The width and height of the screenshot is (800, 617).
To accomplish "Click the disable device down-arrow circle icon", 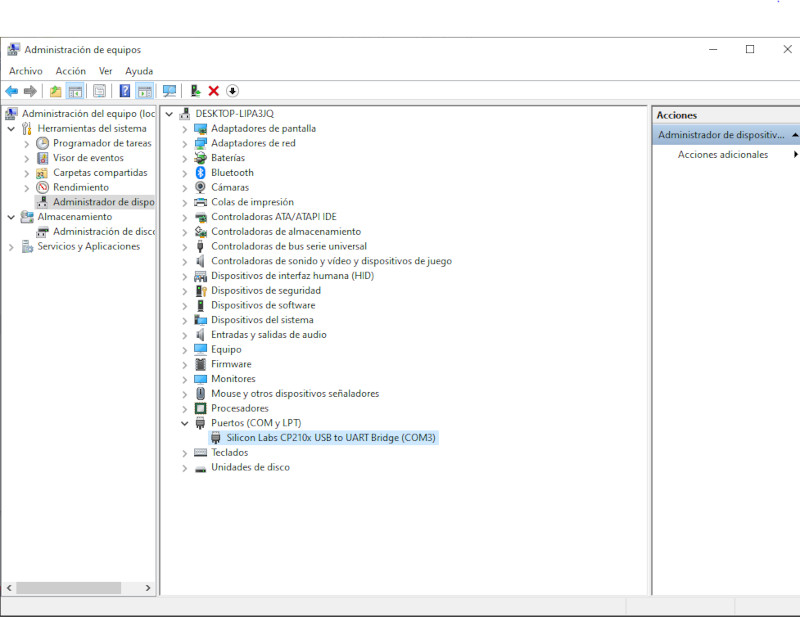I will [232, 91].
